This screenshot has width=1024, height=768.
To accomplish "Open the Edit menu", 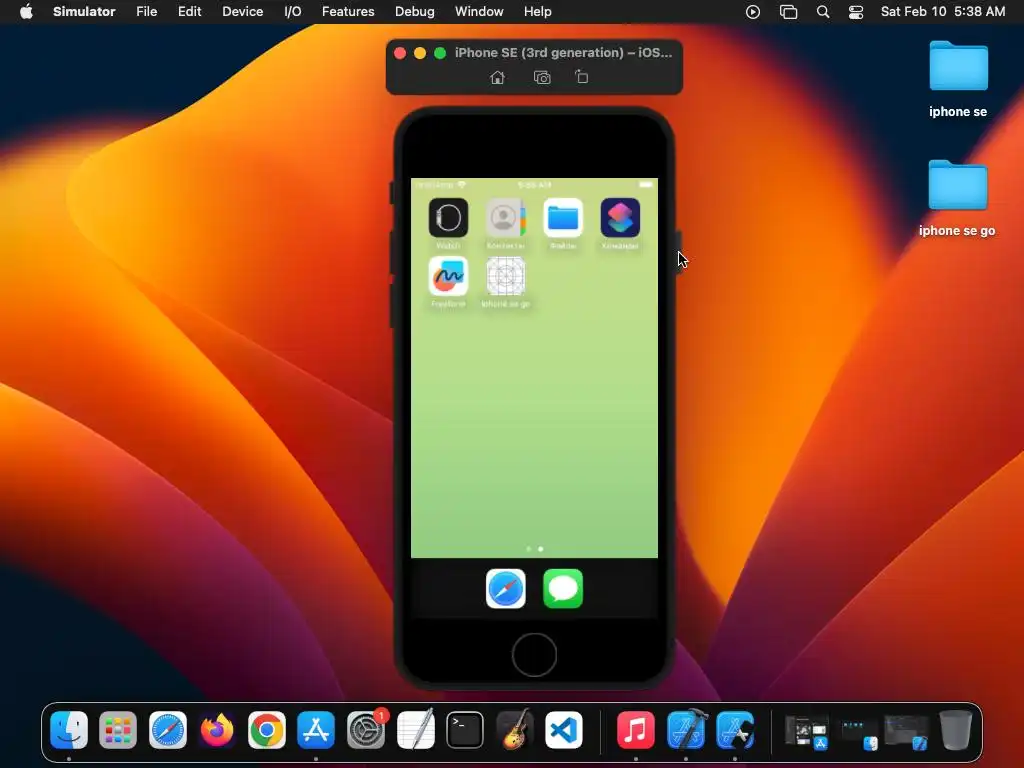I will point(189,12).
